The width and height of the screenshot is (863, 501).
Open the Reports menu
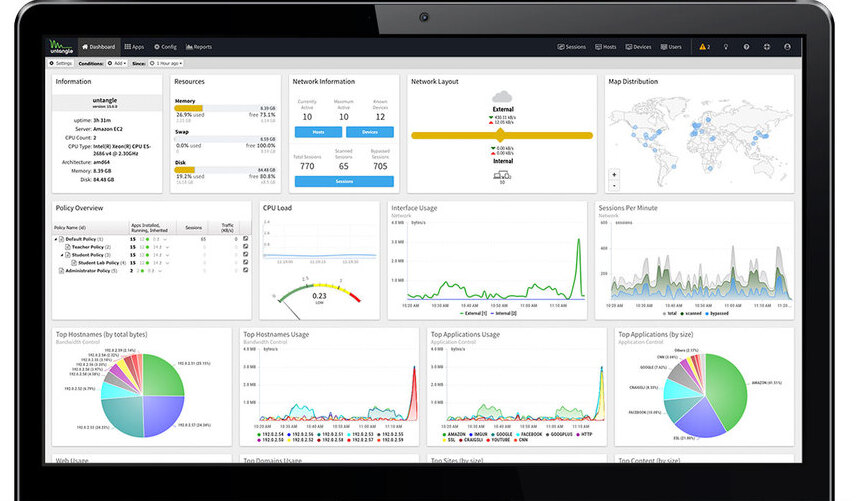[x=199, y=47]
